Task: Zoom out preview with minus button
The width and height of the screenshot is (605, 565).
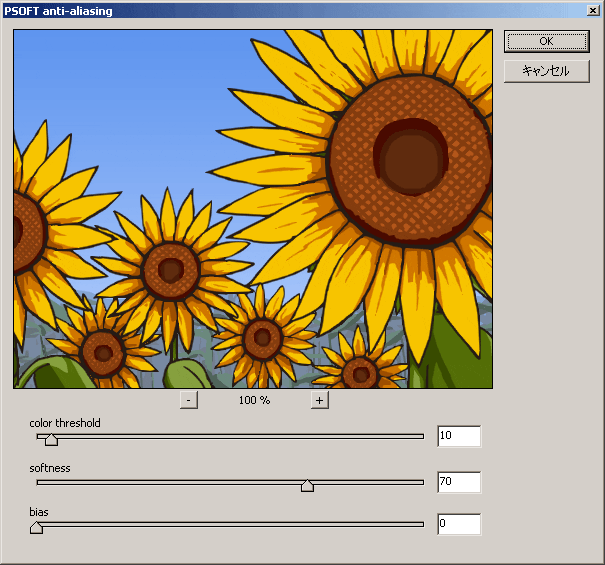Action: (x=189, y=400)
